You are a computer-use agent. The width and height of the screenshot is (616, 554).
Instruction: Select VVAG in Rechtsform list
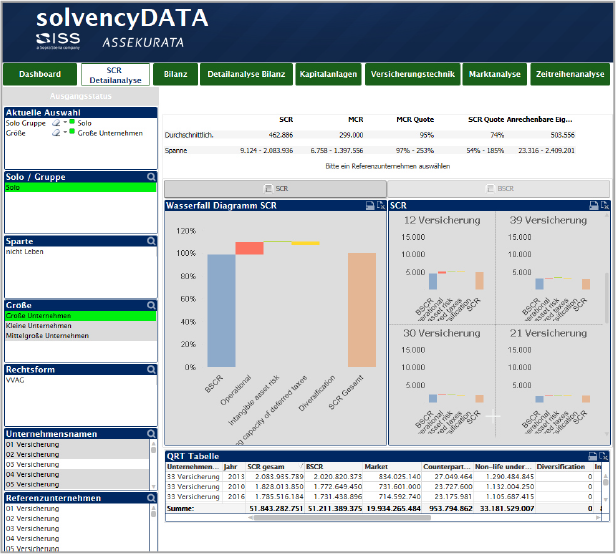[x=81, y=380]
